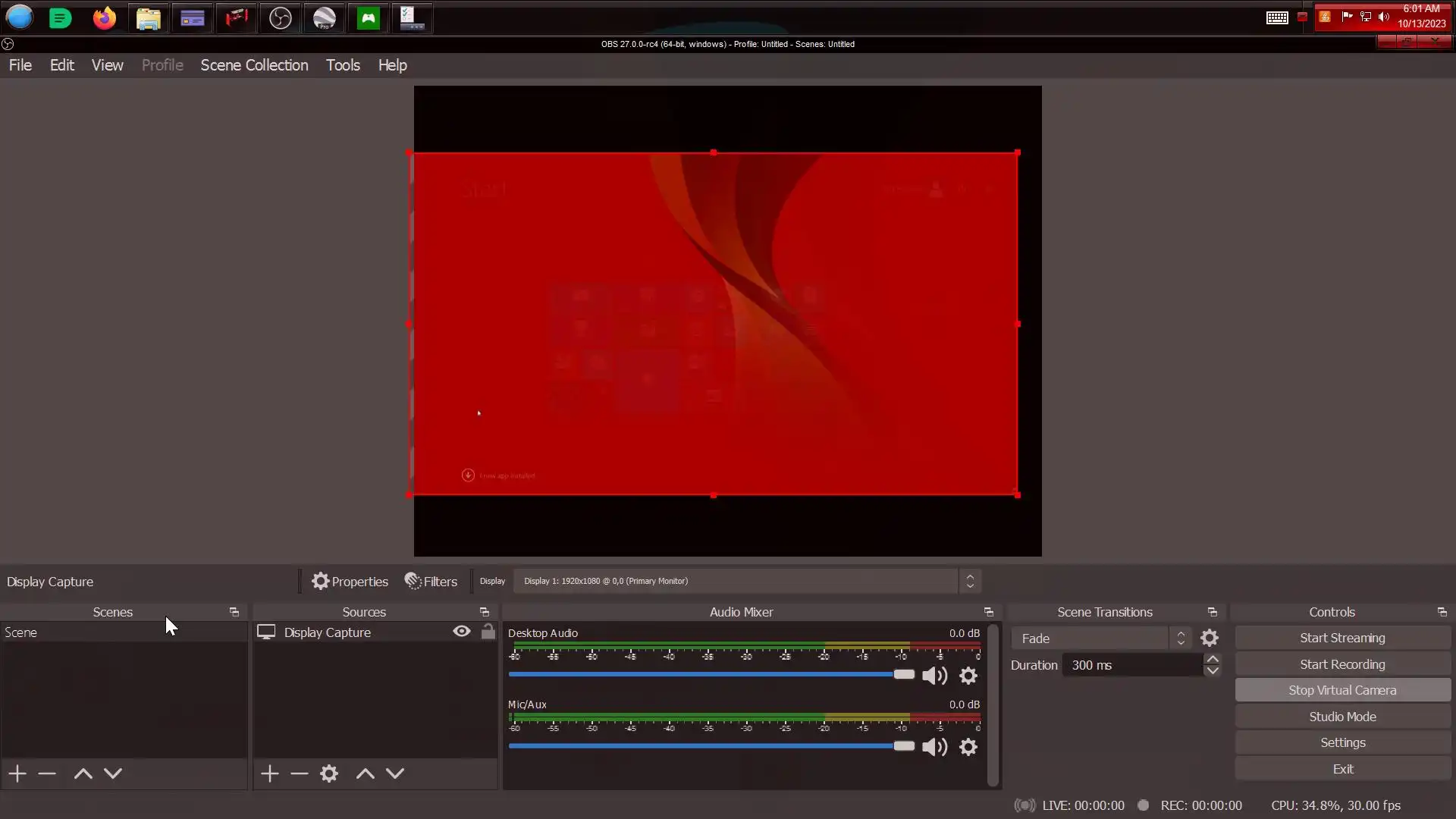Increase transition duration with up arrow
This screenshot has width=1456, height=819.
coord(1213,659)
